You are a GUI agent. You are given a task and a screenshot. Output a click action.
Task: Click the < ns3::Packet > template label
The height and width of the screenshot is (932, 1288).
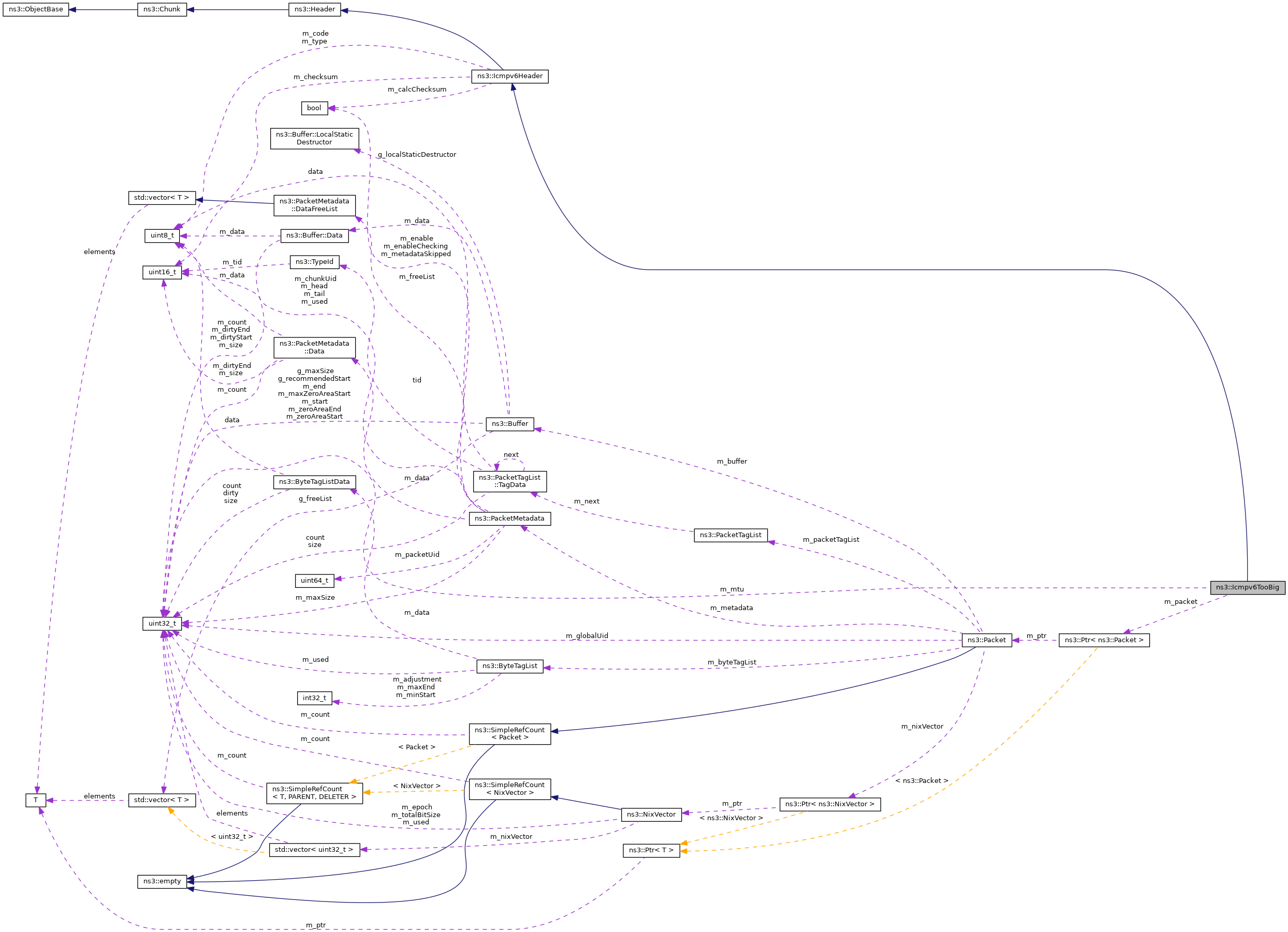tap(921, 781)
